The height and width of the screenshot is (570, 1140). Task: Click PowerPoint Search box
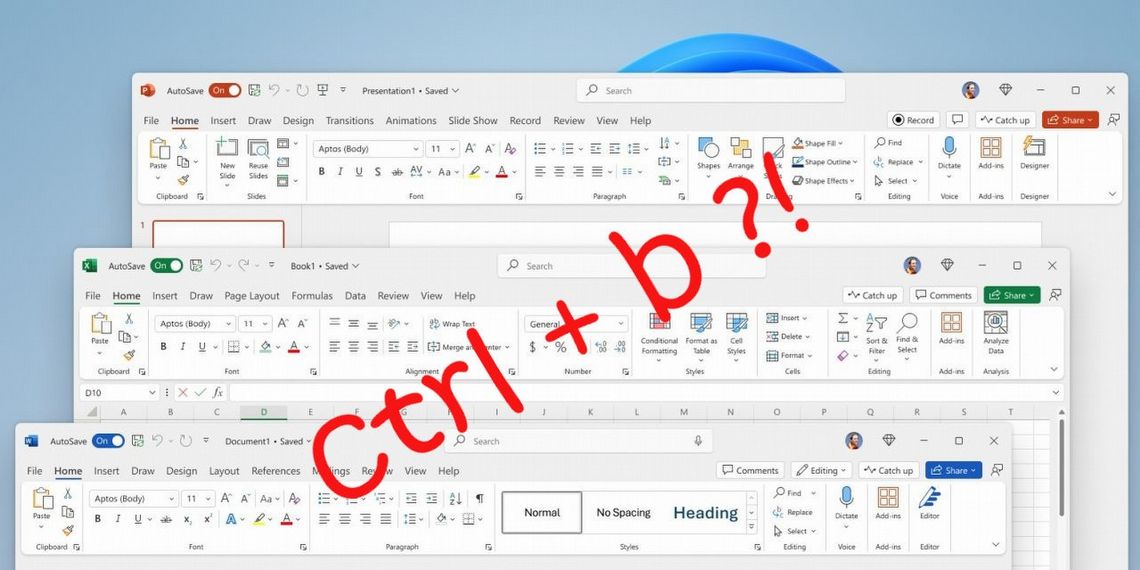pyautogui.click(x=711, y=91)
